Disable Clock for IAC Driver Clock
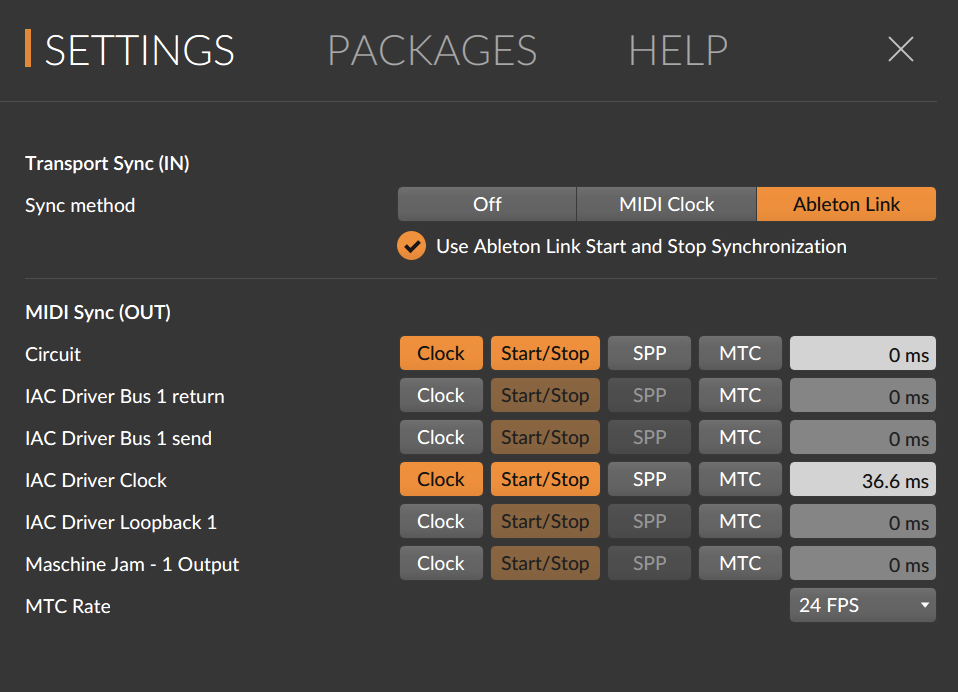Image resolution: width=958 pixels, height=692 pixels. (x=441, y=479)
